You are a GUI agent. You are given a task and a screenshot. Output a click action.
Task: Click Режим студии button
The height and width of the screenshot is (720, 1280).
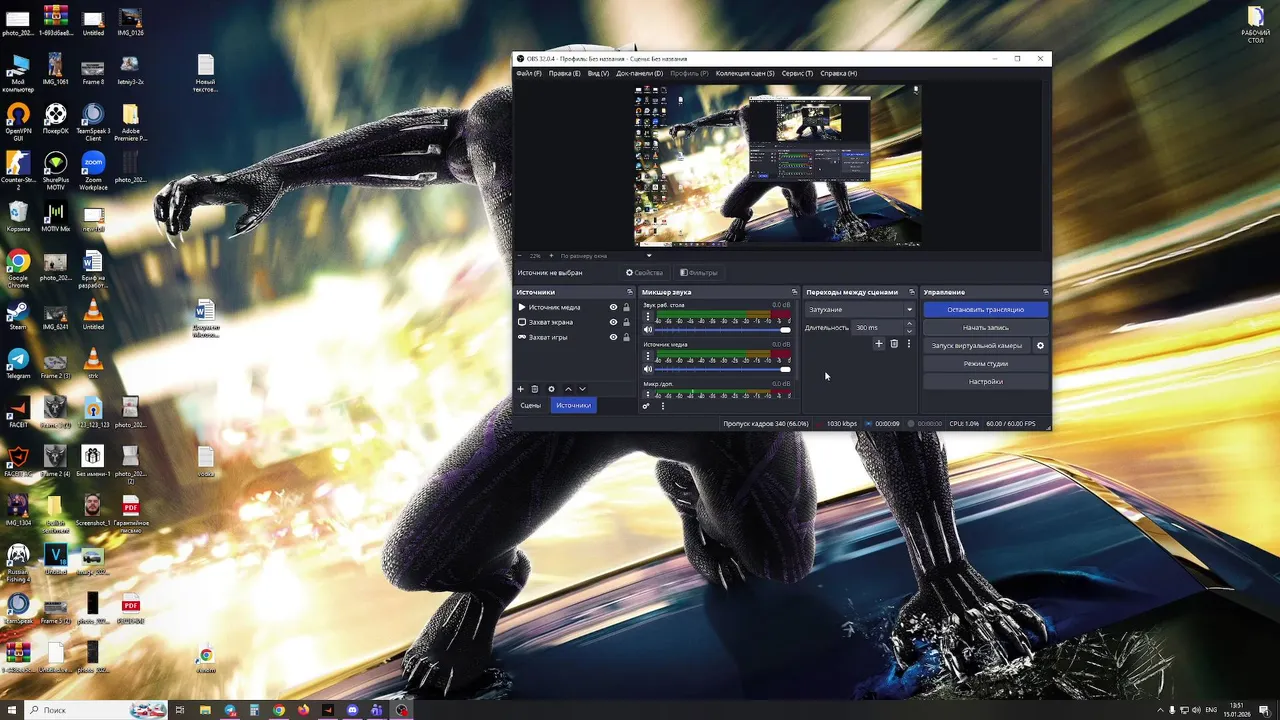coord(985,364)
